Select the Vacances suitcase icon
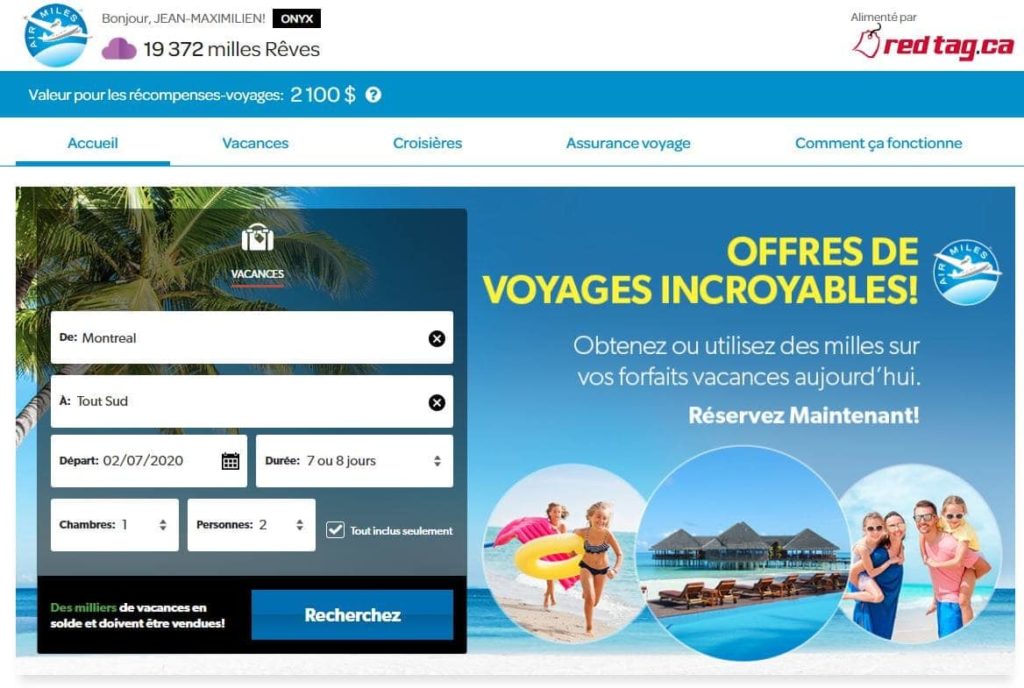 coord(257,238)
